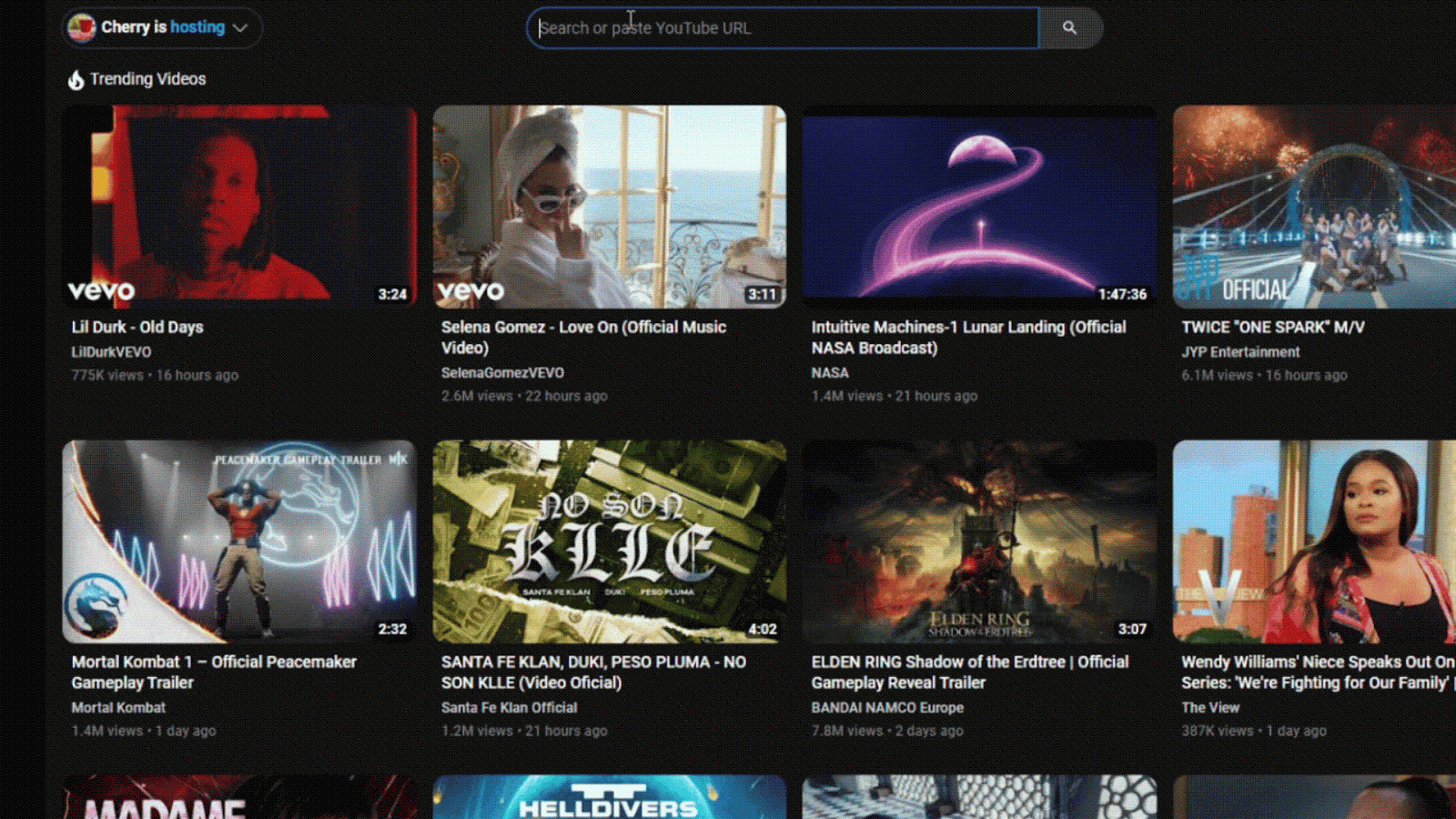Click the LilDurkVEVO channel name

point(112,352)
